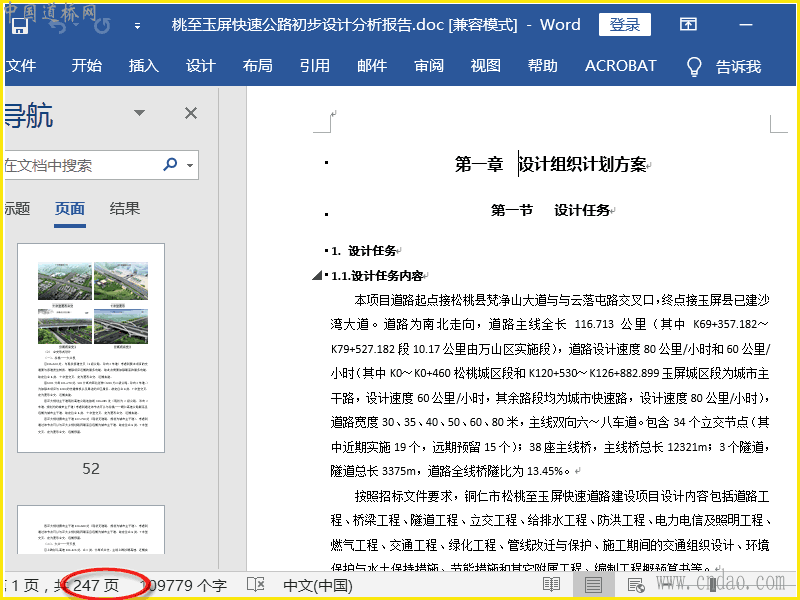Switch to the 结果 tab in navigation pane

point(125,208)
